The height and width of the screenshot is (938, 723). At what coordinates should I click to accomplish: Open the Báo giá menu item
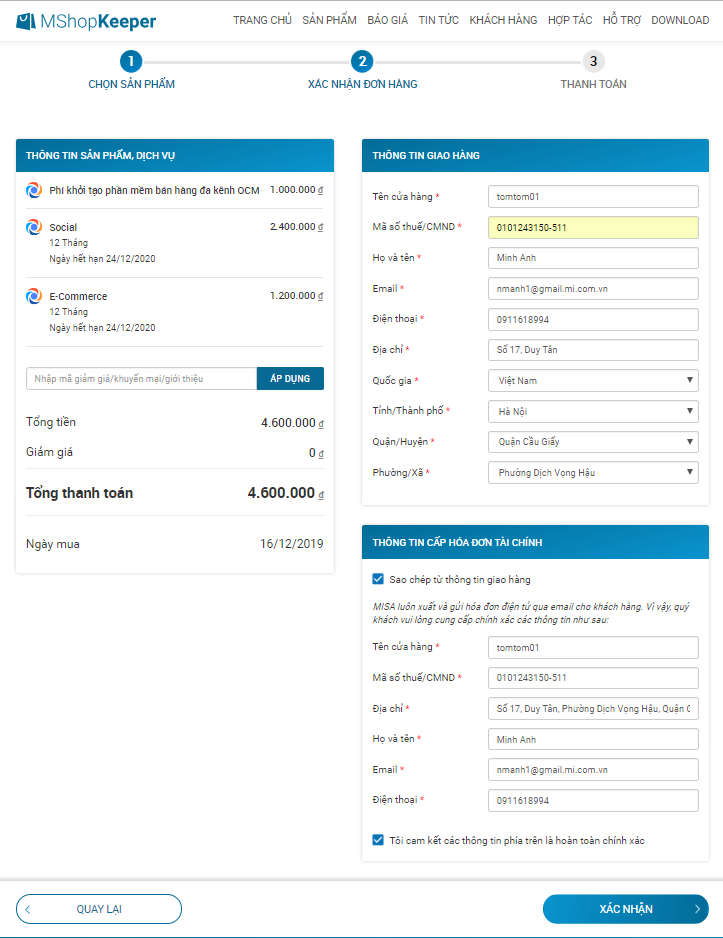click(x=387, y=20)
